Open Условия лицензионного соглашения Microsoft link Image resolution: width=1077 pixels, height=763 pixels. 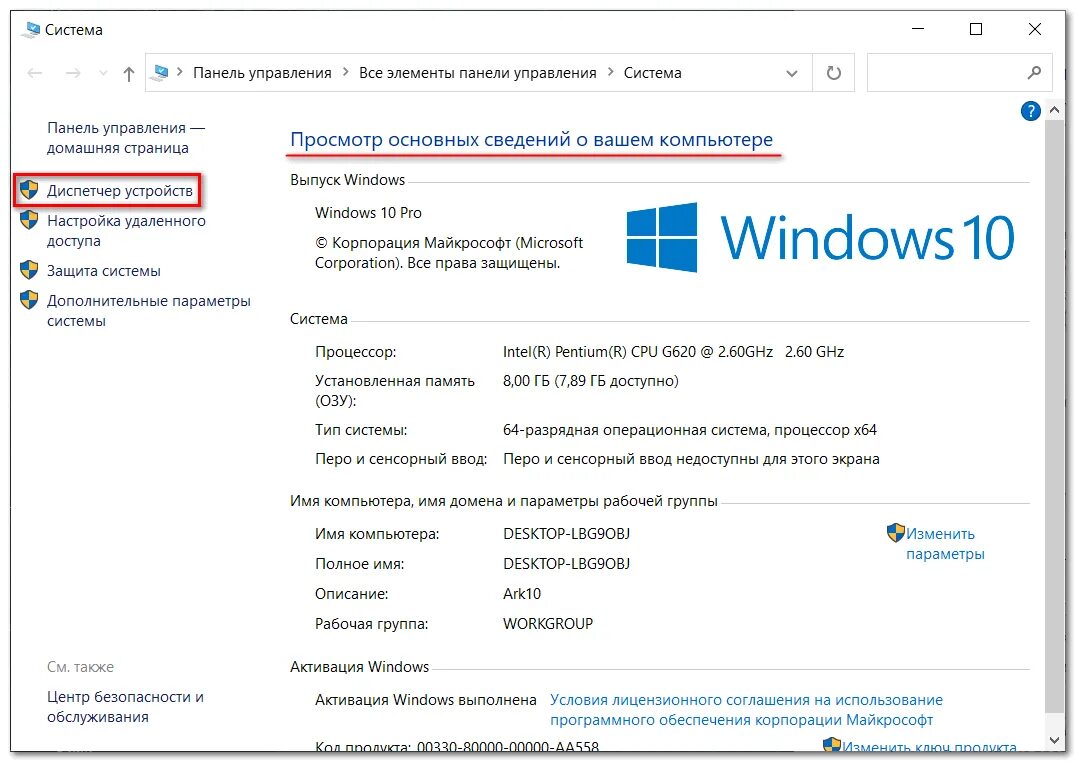[747, 710]
